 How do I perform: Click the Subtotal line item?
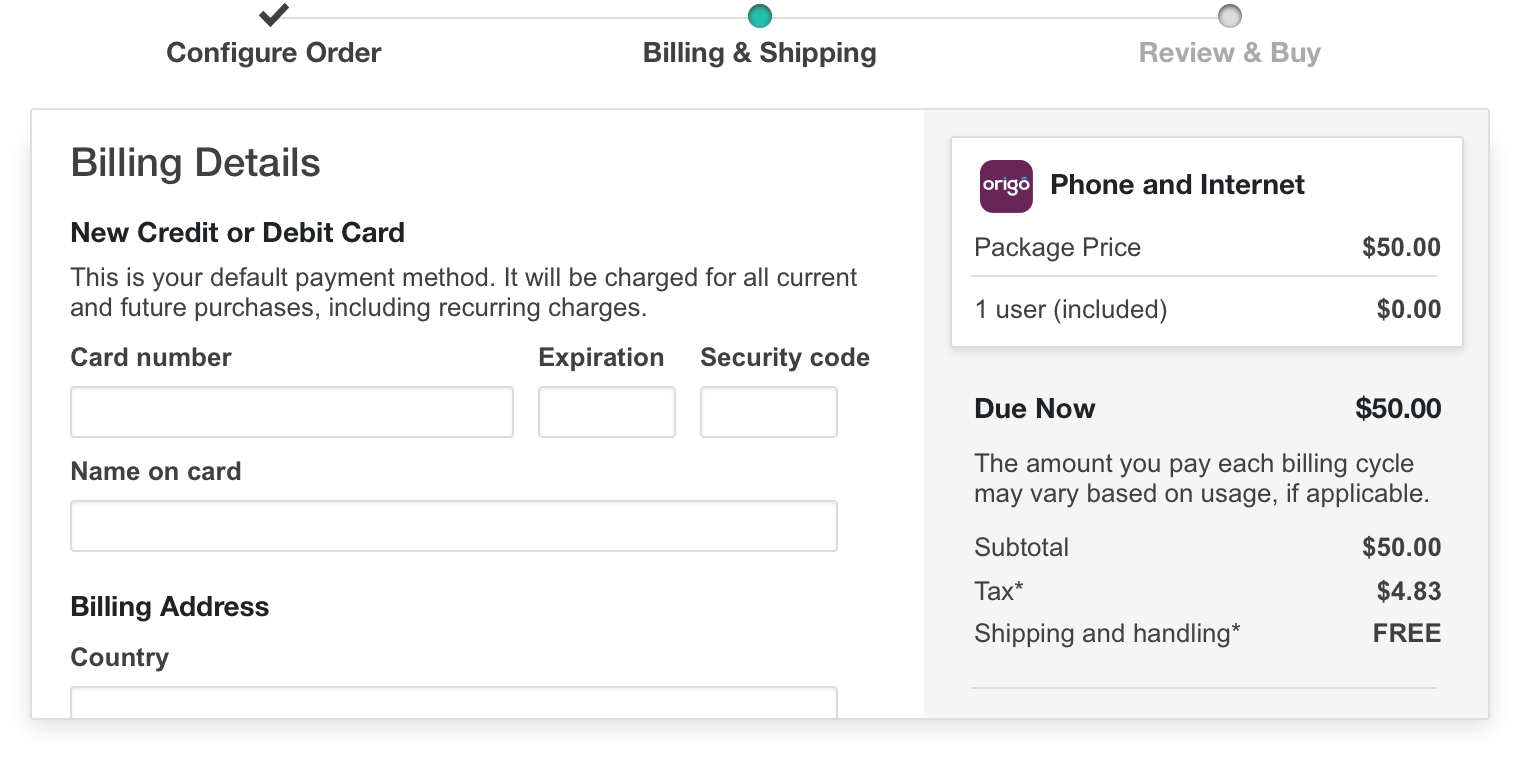click(x=1207, y=547)
